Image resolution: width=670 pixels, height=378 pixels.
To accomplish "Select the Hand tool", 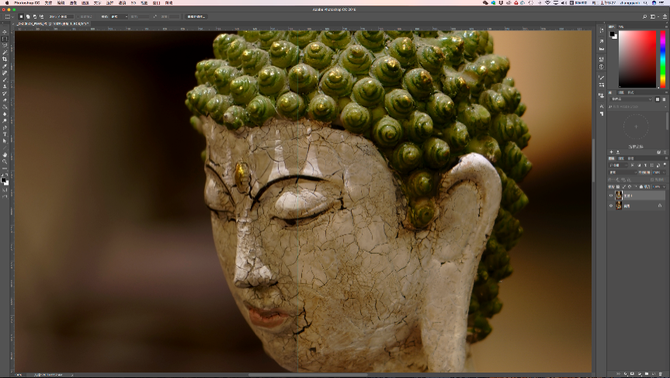I will coord(5,155).
